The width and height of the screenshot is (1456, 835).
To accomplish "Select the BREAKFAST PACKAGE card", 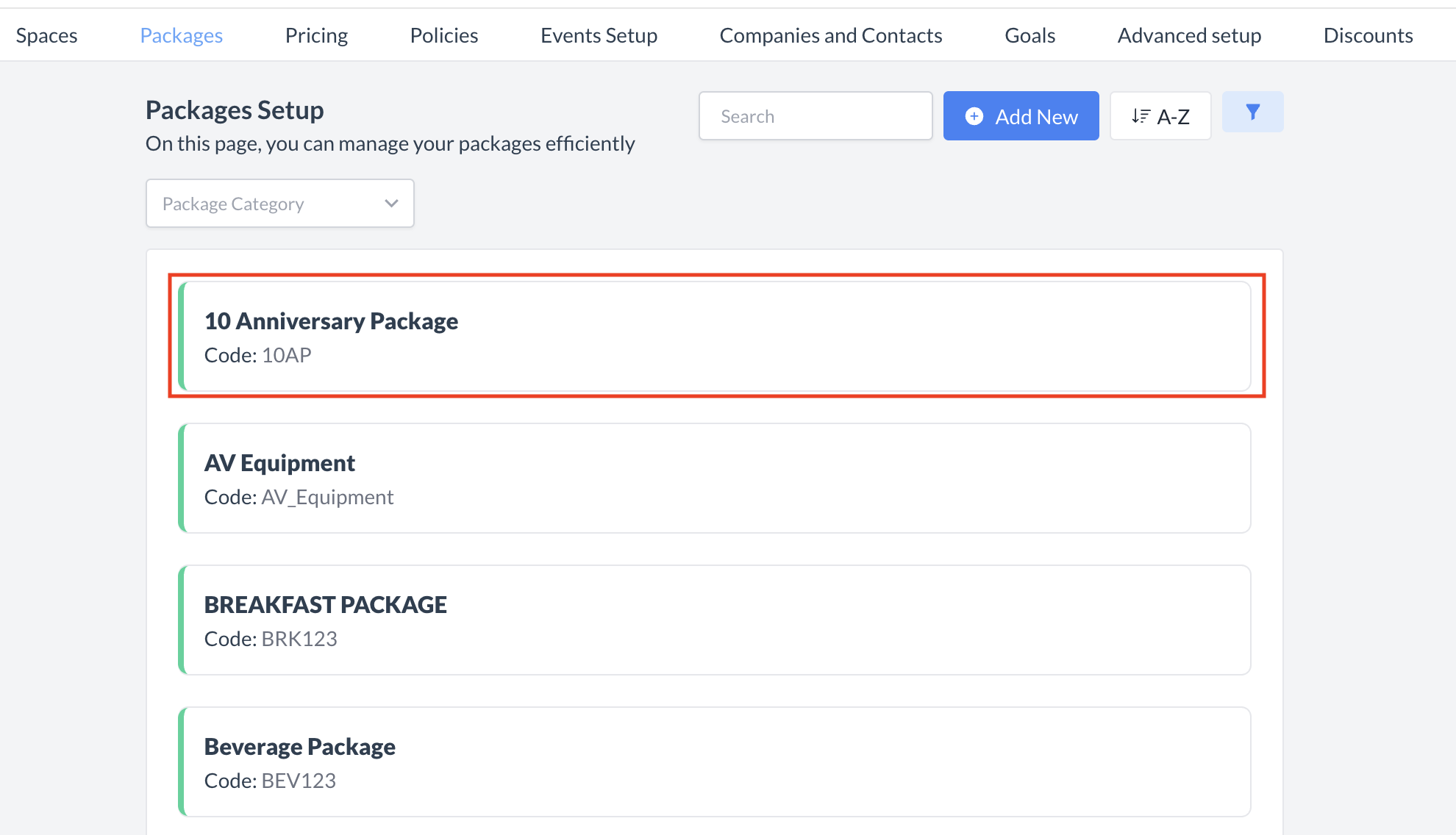I will [x=717, y=620].
